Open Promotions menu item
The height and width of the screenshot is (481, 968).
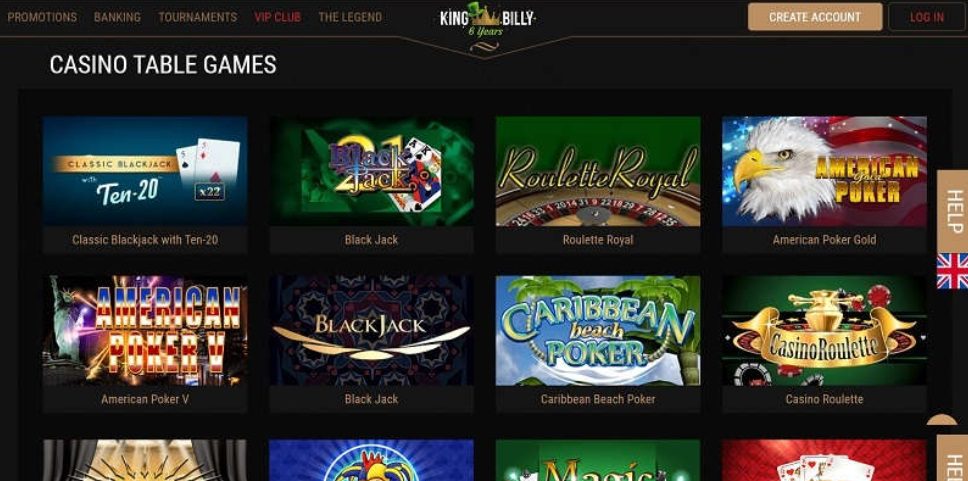click(x=42, y=17)
